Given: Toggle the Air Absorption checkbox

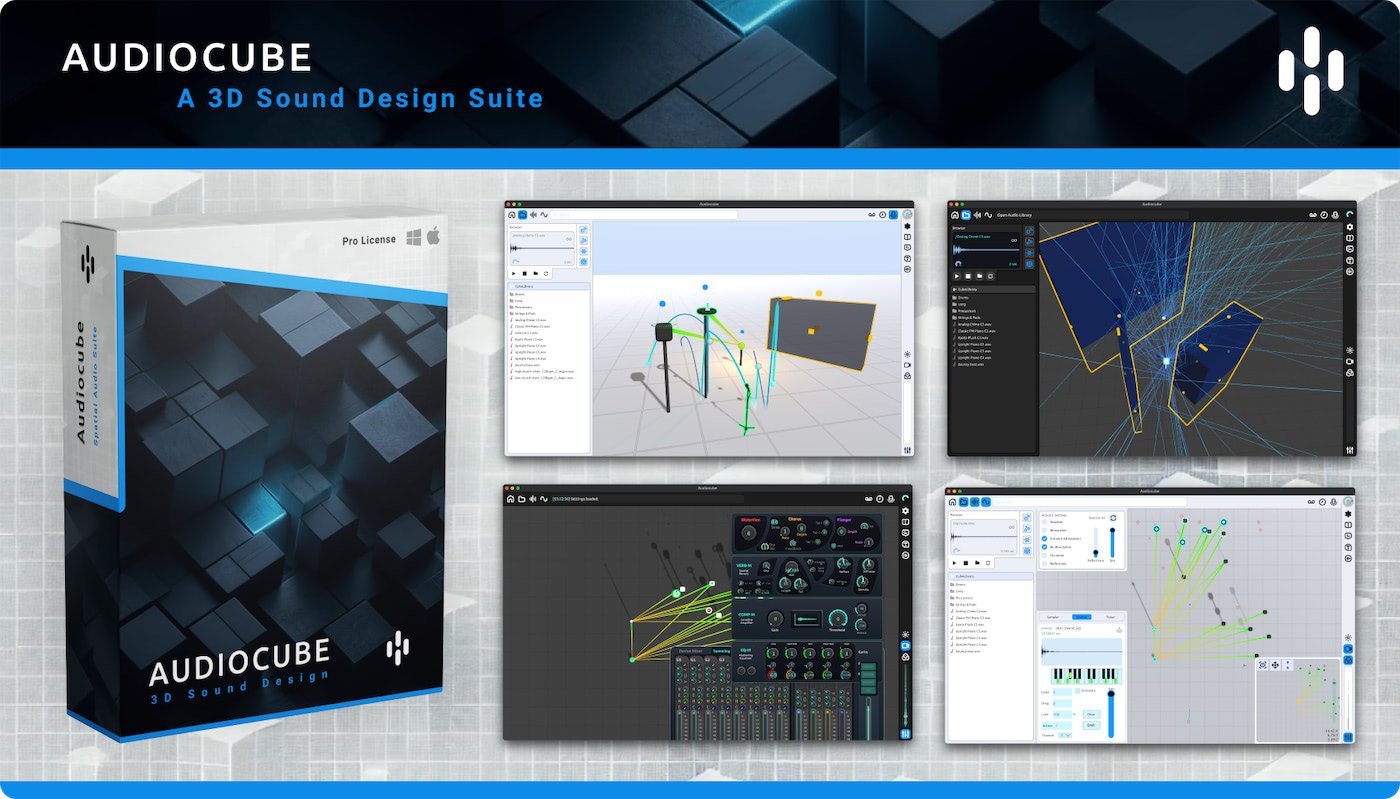Looking at the screenshot, I should (x=1044, y=547).
